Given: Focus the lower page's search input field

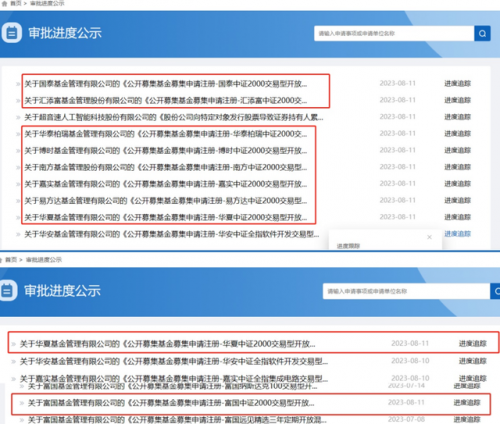Looking at the screenshot, I should pos(406,291).
